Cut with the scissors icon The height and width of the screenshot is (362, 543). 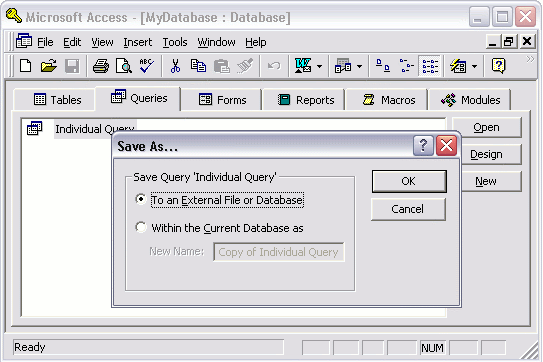click(x=176, y=66)
